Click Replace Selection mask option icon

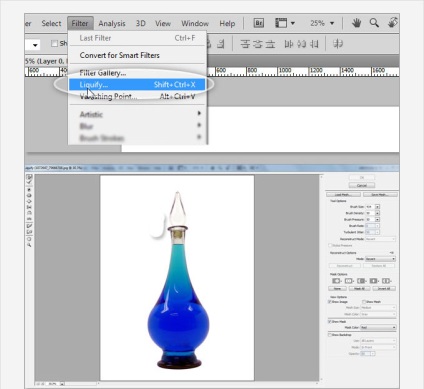(336, 281)
